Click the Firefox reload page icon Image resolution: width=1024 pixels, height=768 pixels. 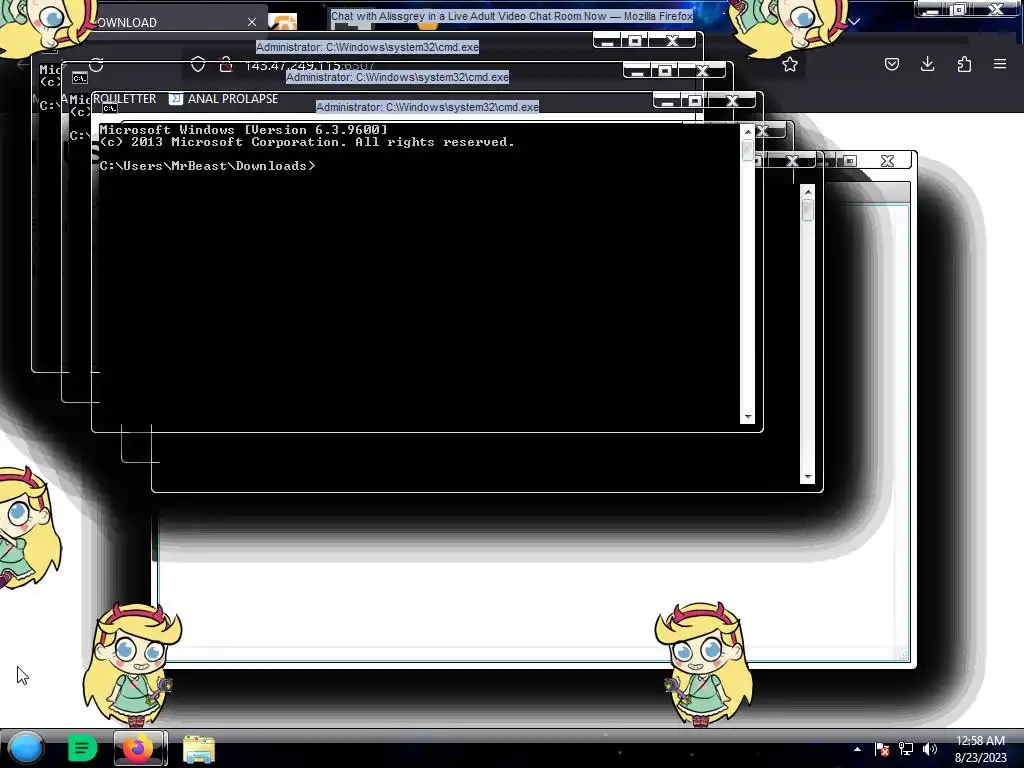coord(97,65)
